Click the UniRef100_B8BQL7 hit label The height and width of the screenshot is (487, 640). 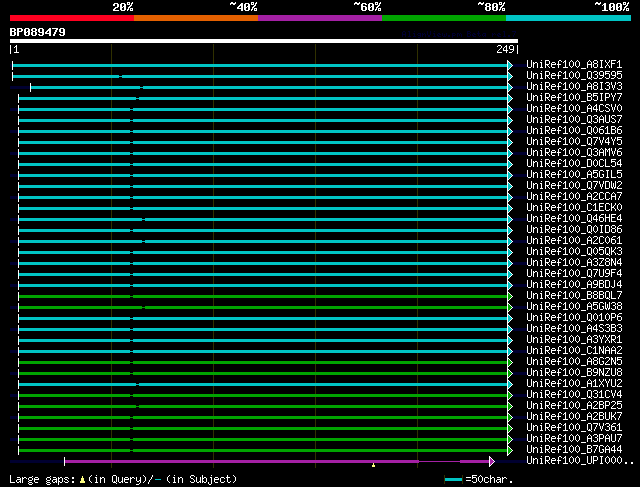coord(573,296)
